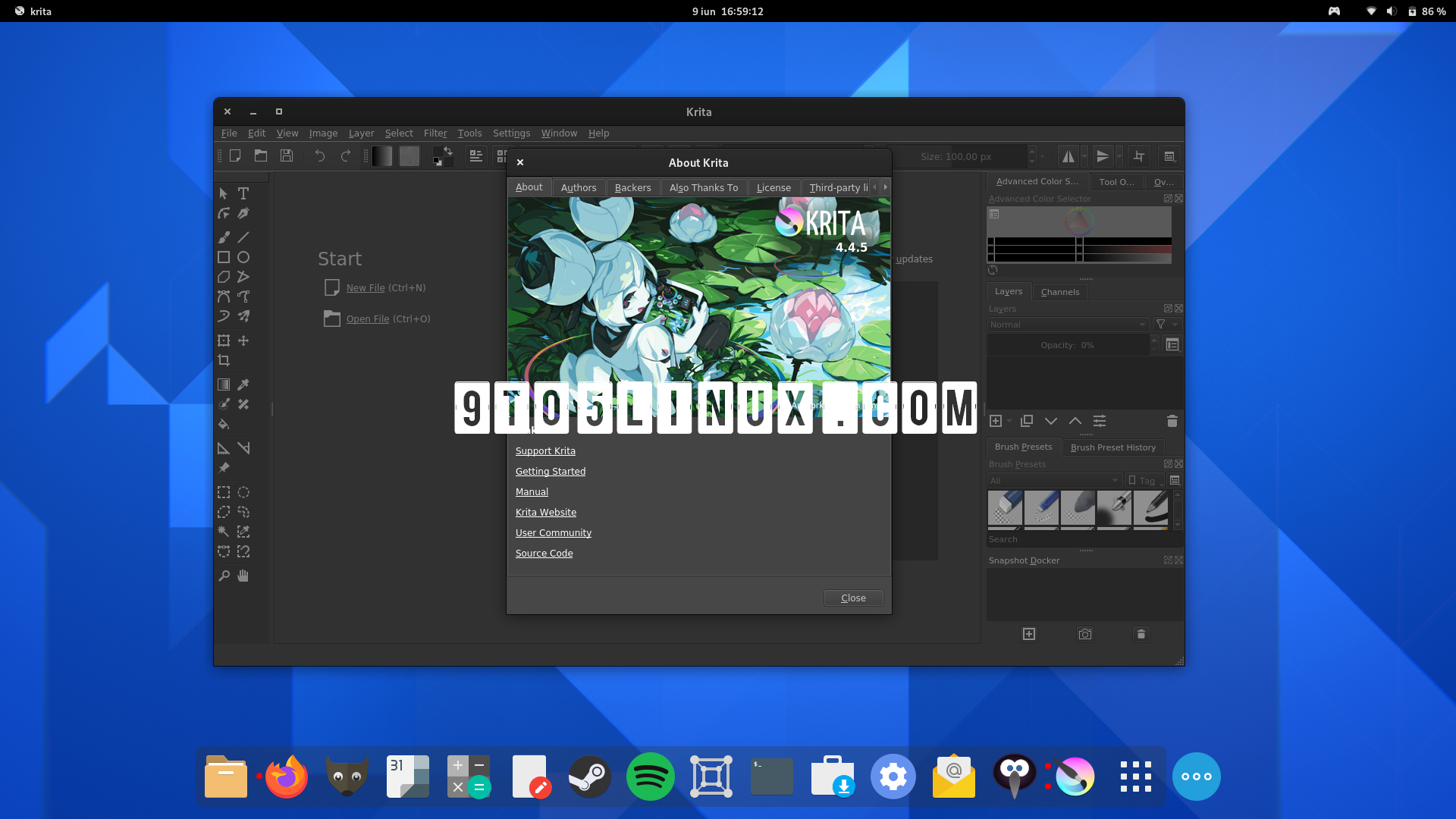The image size is (1456, 819).
Task: Expand the Tag dropdown in Brush Presets
Action: pos(1144,481)
